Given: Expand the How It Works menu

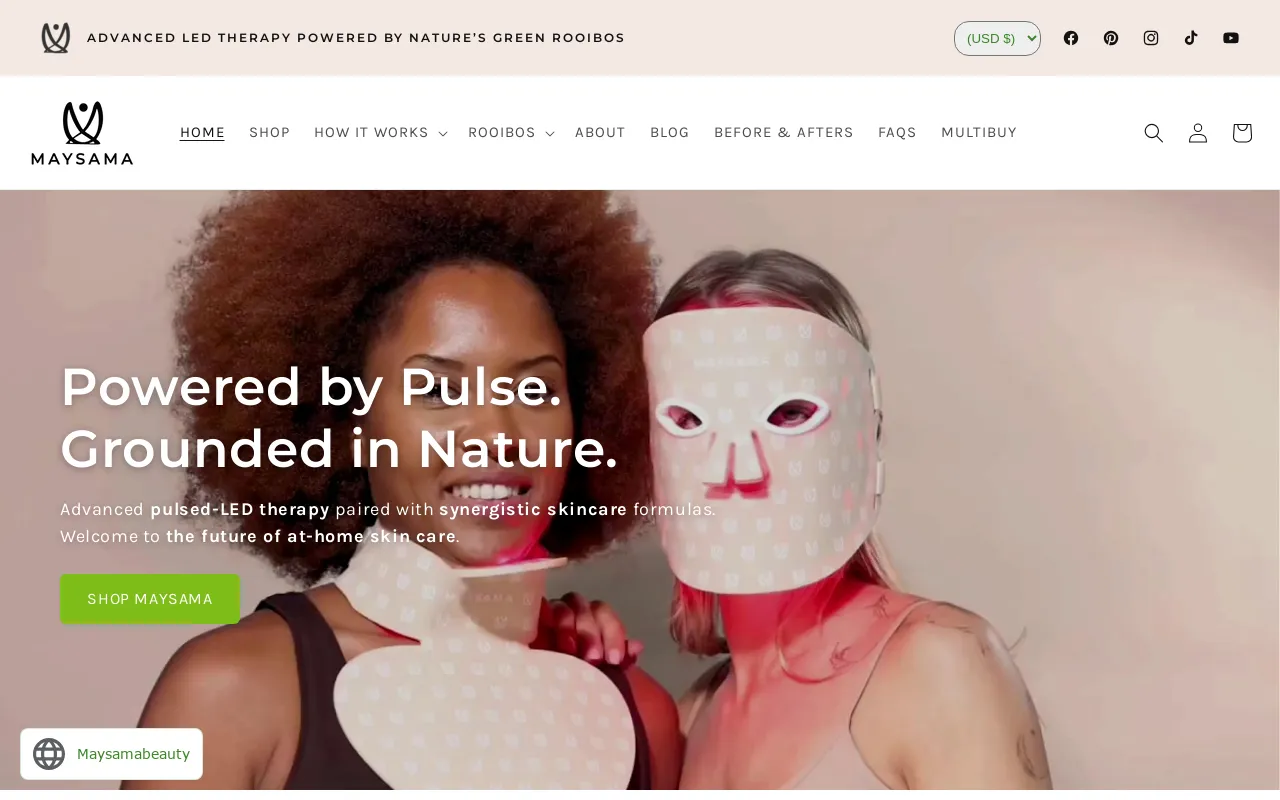Looking at the screenshot, I should [x=380, y=133].
